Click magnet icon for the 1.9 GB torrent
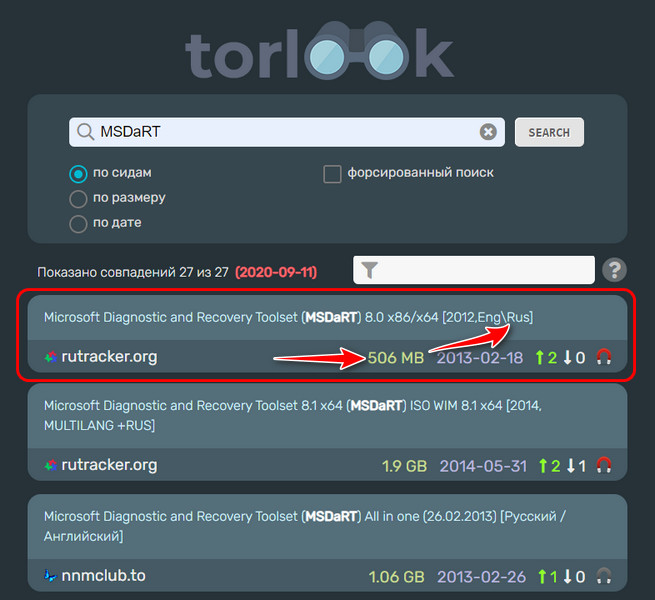The width and height of the screenshot is (655, 600). tap(604, 465)
